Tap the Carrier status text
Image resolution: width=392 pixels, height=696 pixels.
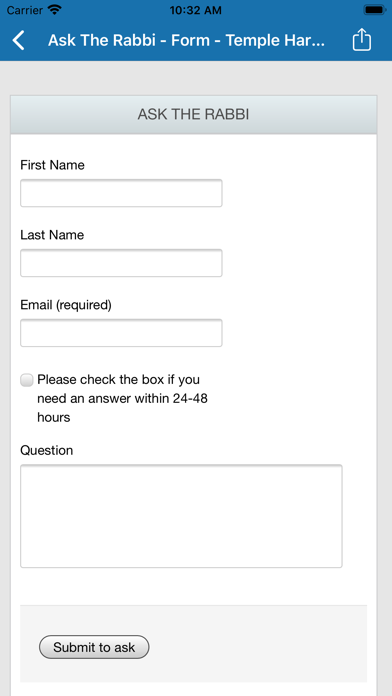(24, 9)
